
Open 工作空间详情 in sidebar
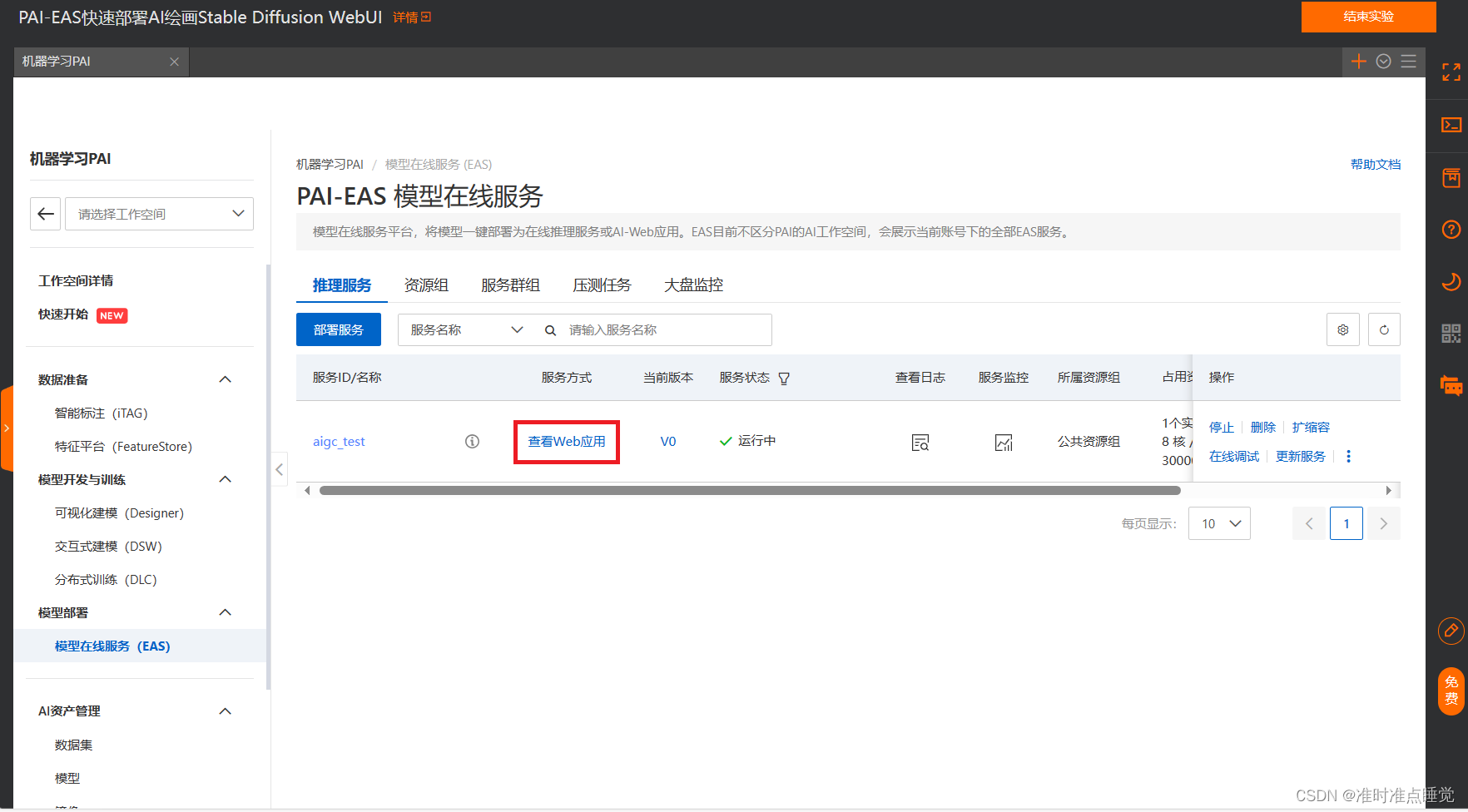[x=76, y=280]
